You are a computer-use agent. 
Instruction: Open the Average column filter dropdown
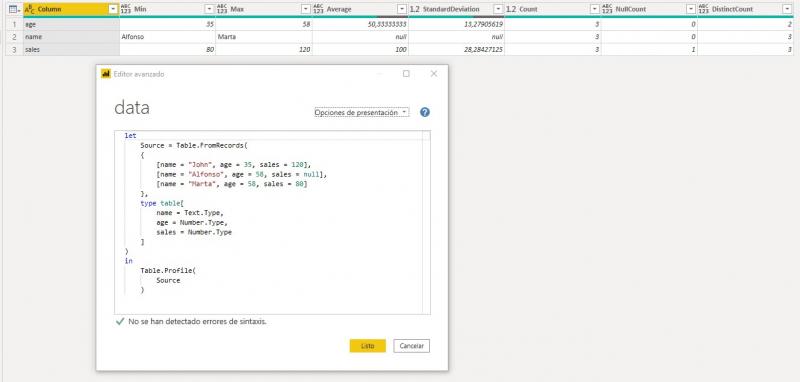[402, 9]
